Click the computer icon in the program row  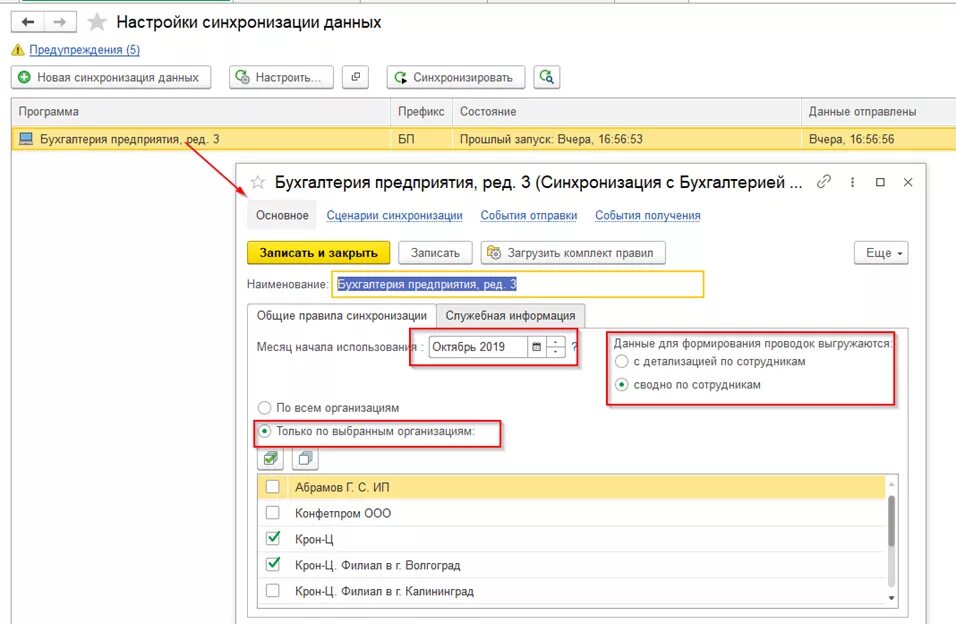pyautogui.click(x=26, y=139)
